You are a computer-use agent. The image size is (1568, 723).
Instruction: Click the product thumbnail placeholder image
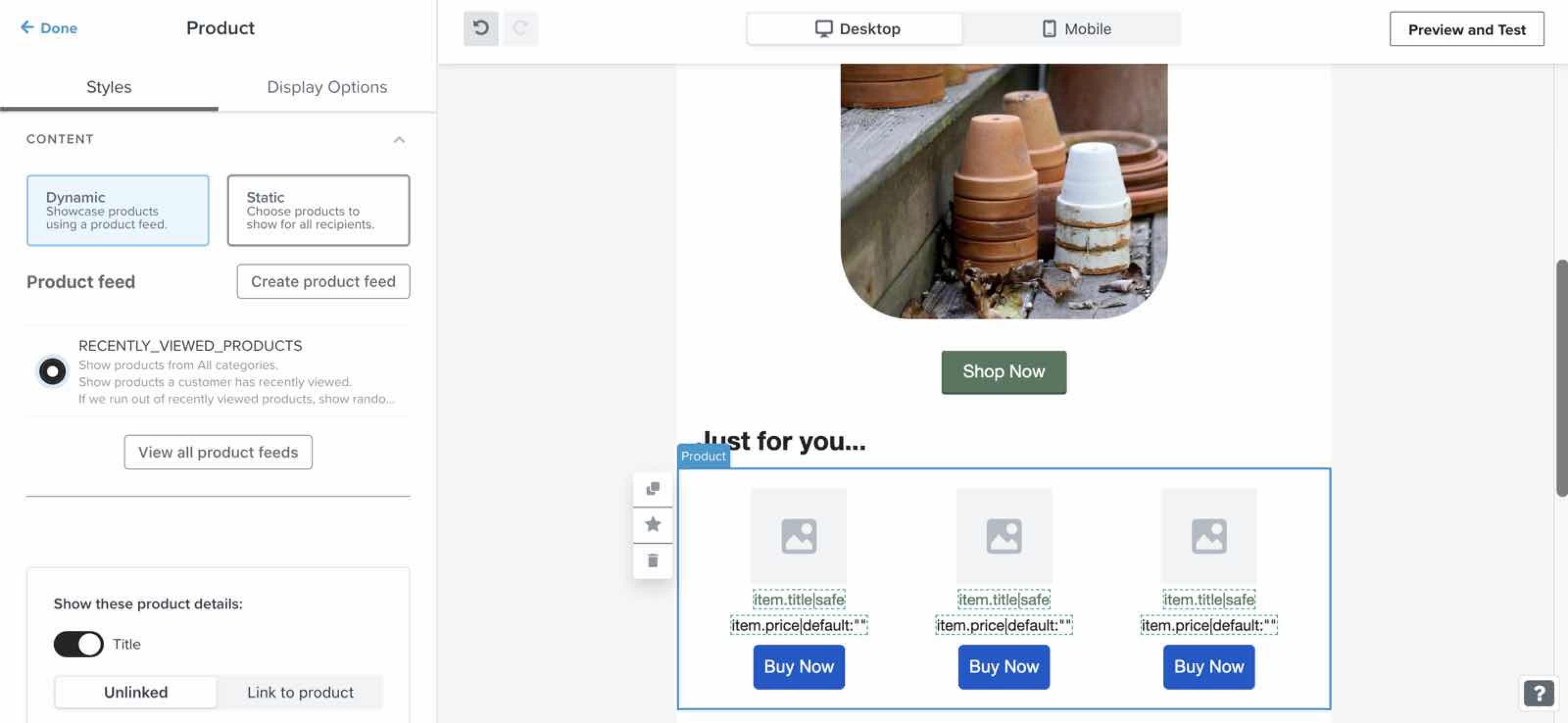coord(799,536)
